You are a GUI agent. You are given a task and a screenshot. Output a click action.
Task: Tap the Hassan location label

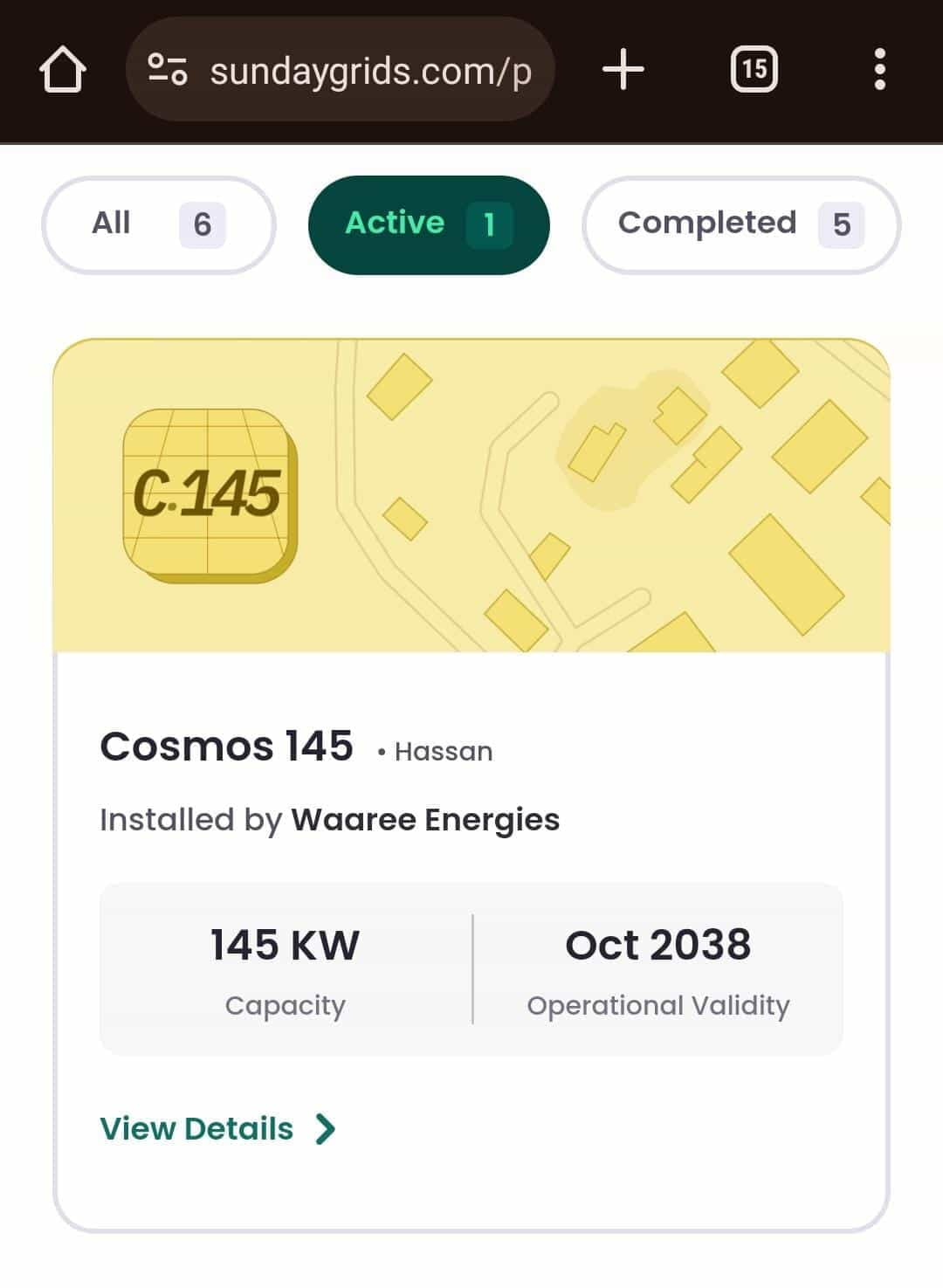443,751
